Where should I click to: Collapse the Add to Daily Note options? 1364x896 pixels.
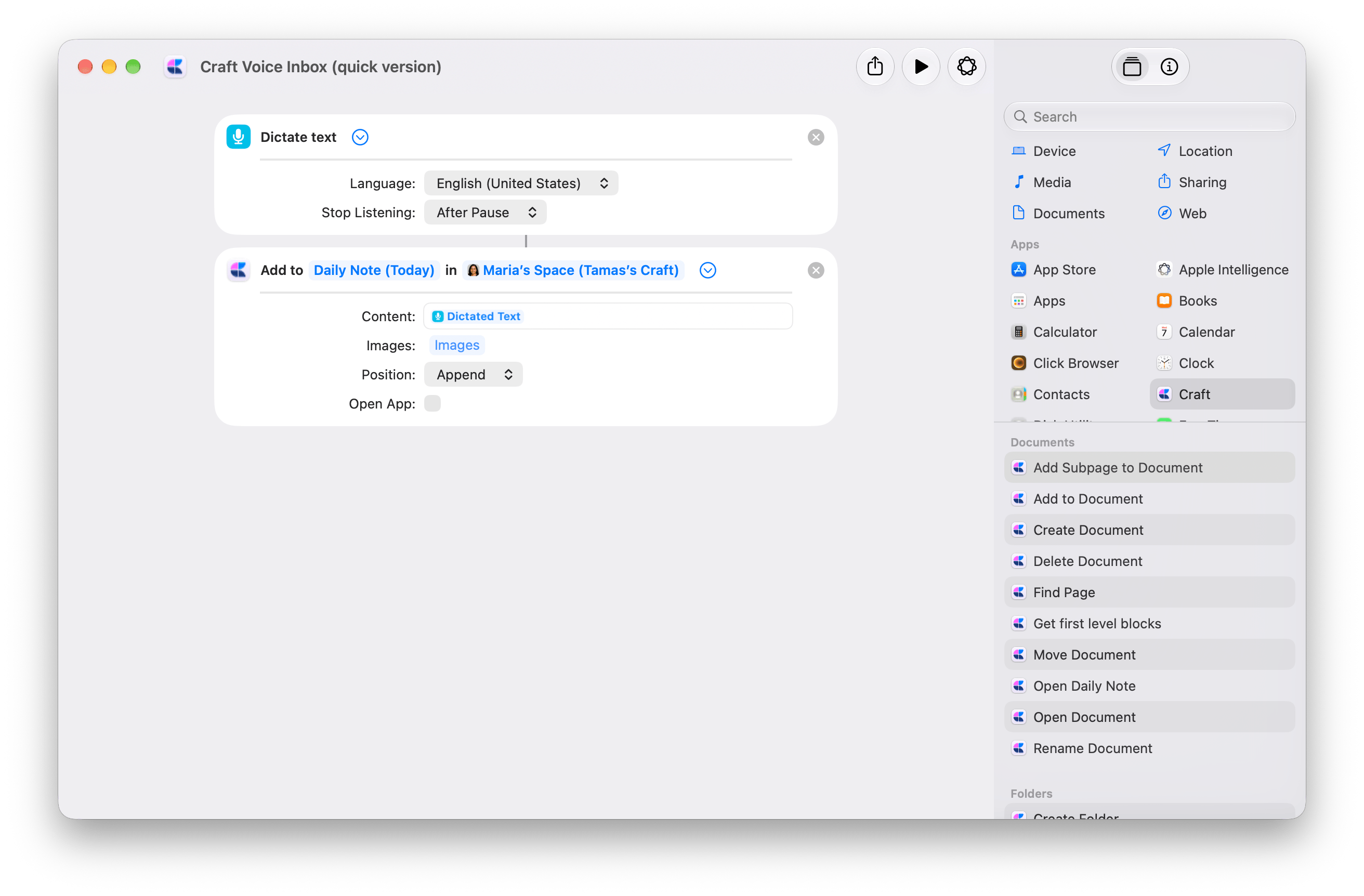click(x=708, y=270)
